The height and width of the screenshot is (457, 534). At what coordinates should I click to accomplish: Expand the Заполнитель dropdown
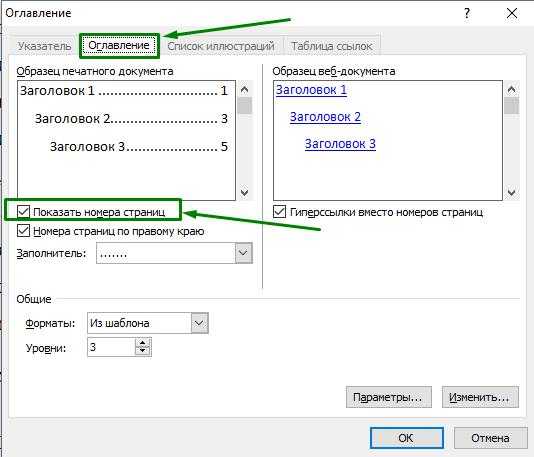pos(243,253)
